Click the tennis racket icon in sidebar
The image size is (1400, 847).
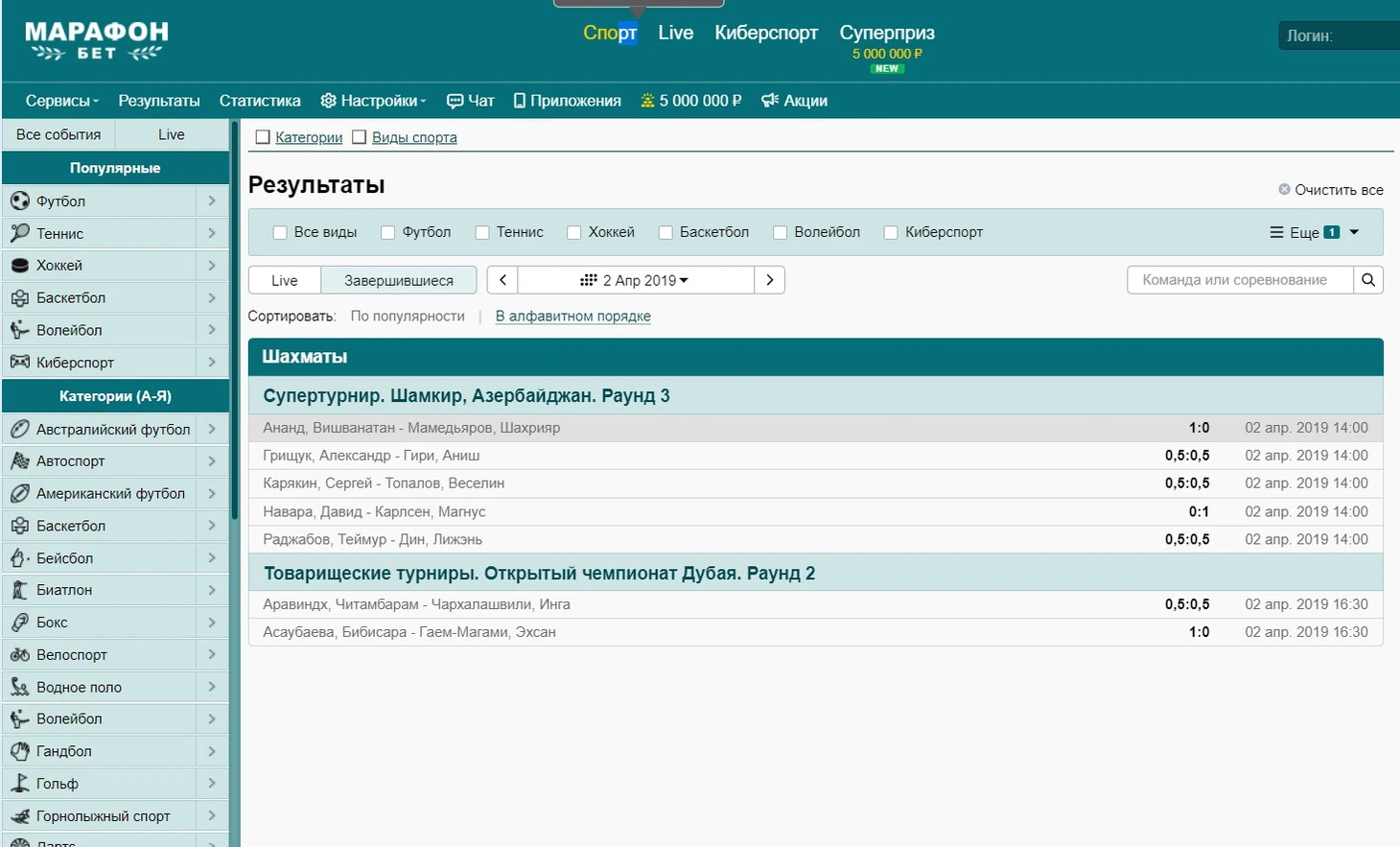click(x=19, y=233)
